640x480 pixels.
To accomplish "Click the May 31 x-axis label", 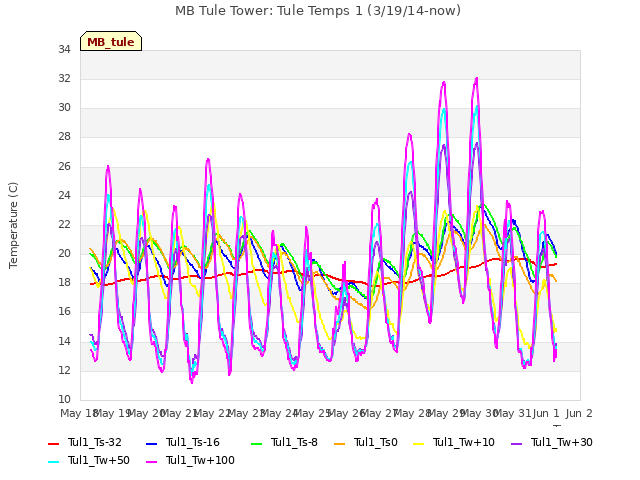I will [513, 413].
